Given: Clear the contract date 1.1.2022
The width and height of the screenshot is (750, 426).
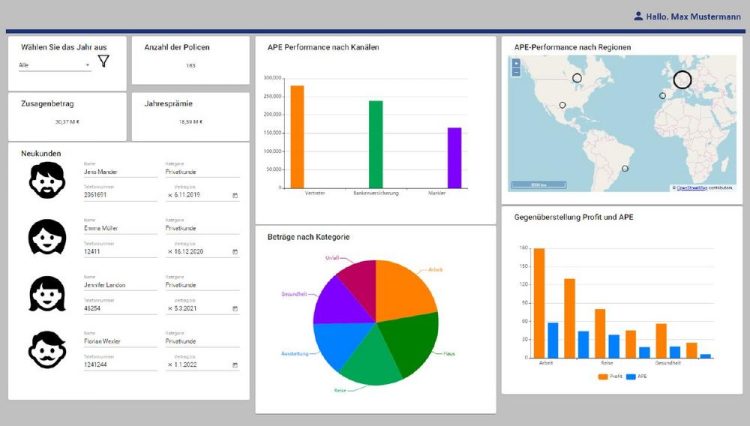Looking at the screenshot, I should click(169, 366).
